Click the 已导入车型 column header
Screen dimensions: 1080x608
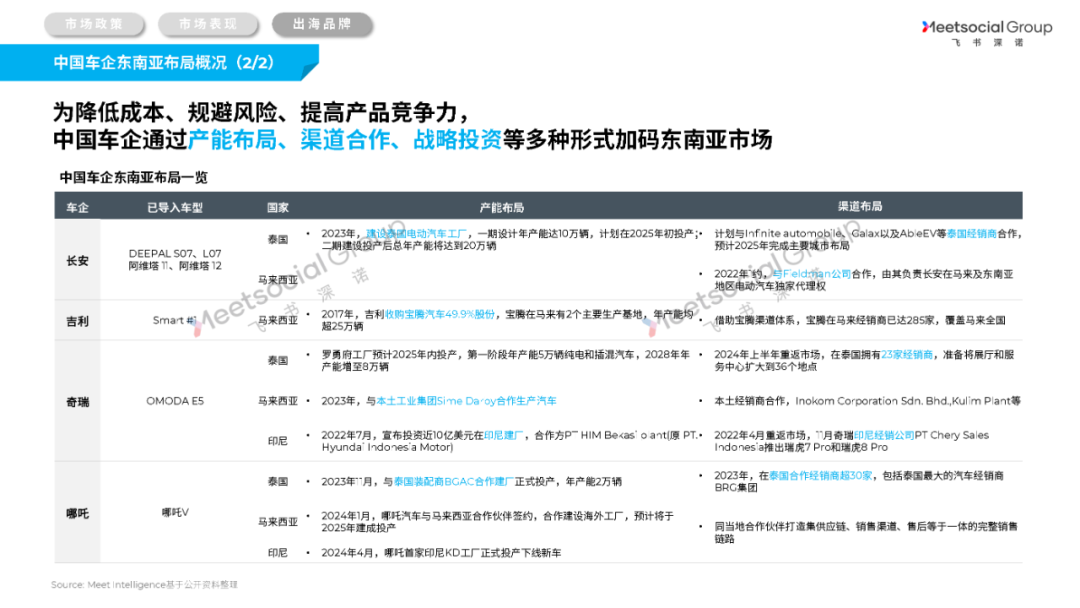tap(175, 207)
